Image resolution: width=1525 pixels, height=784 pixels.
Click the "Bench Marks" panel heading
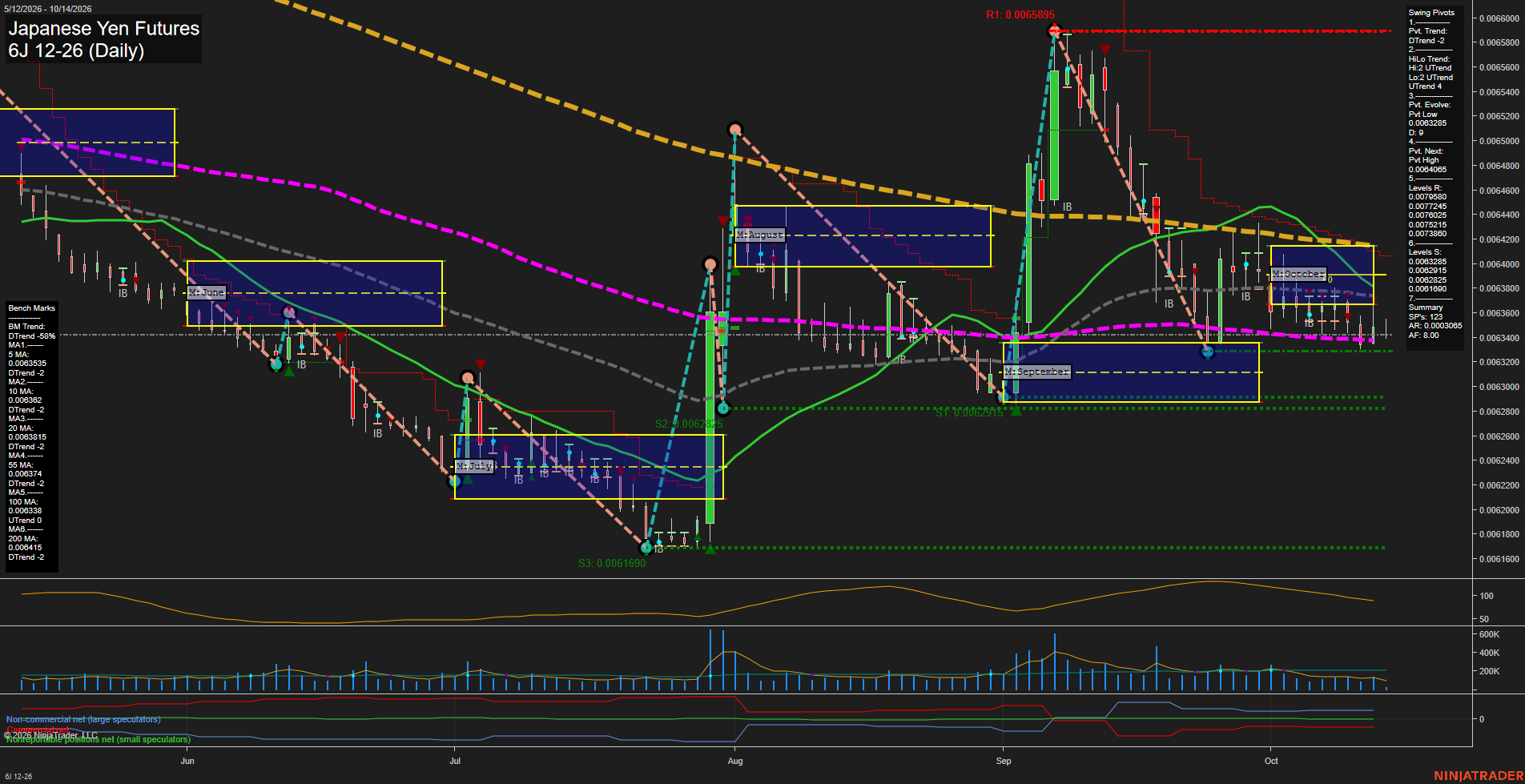coord(32,308)
